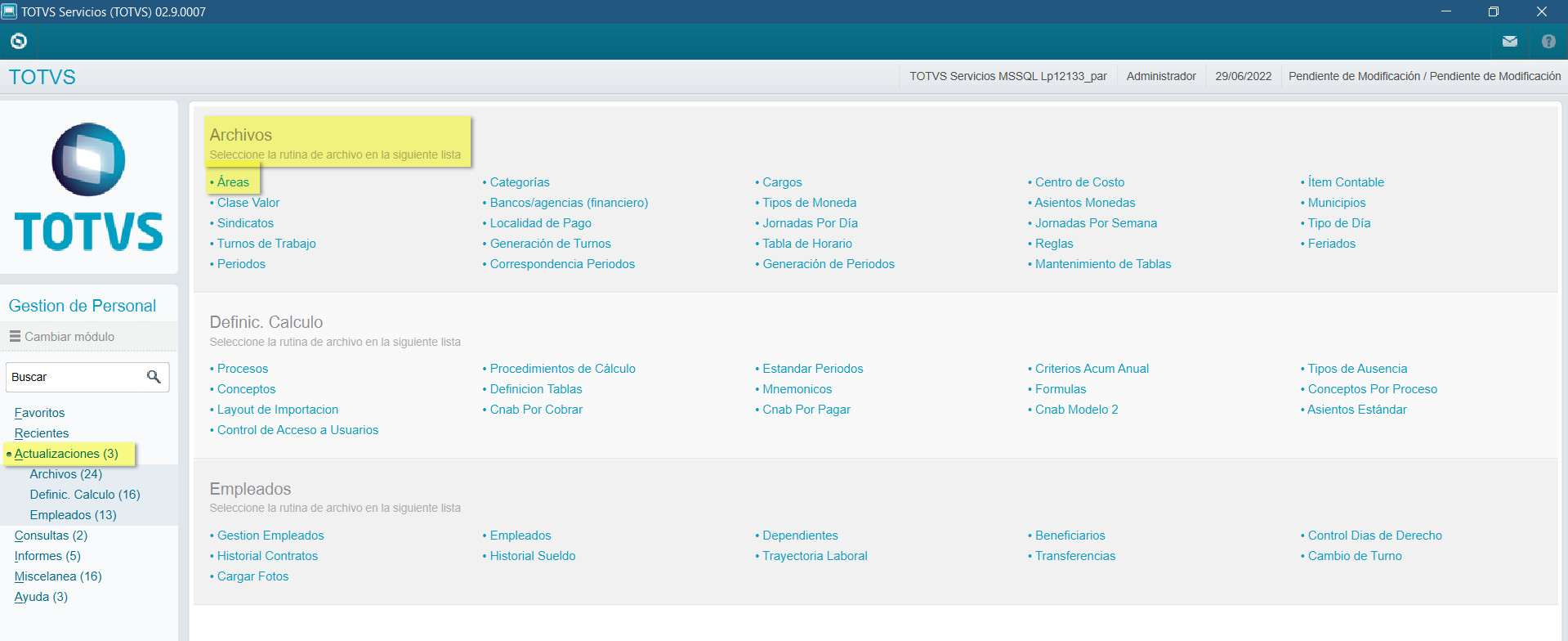Open the Reglas routine
The width and height of the screenshot is (1568, 641).
pyautogui.click(x=1054, y=244)
